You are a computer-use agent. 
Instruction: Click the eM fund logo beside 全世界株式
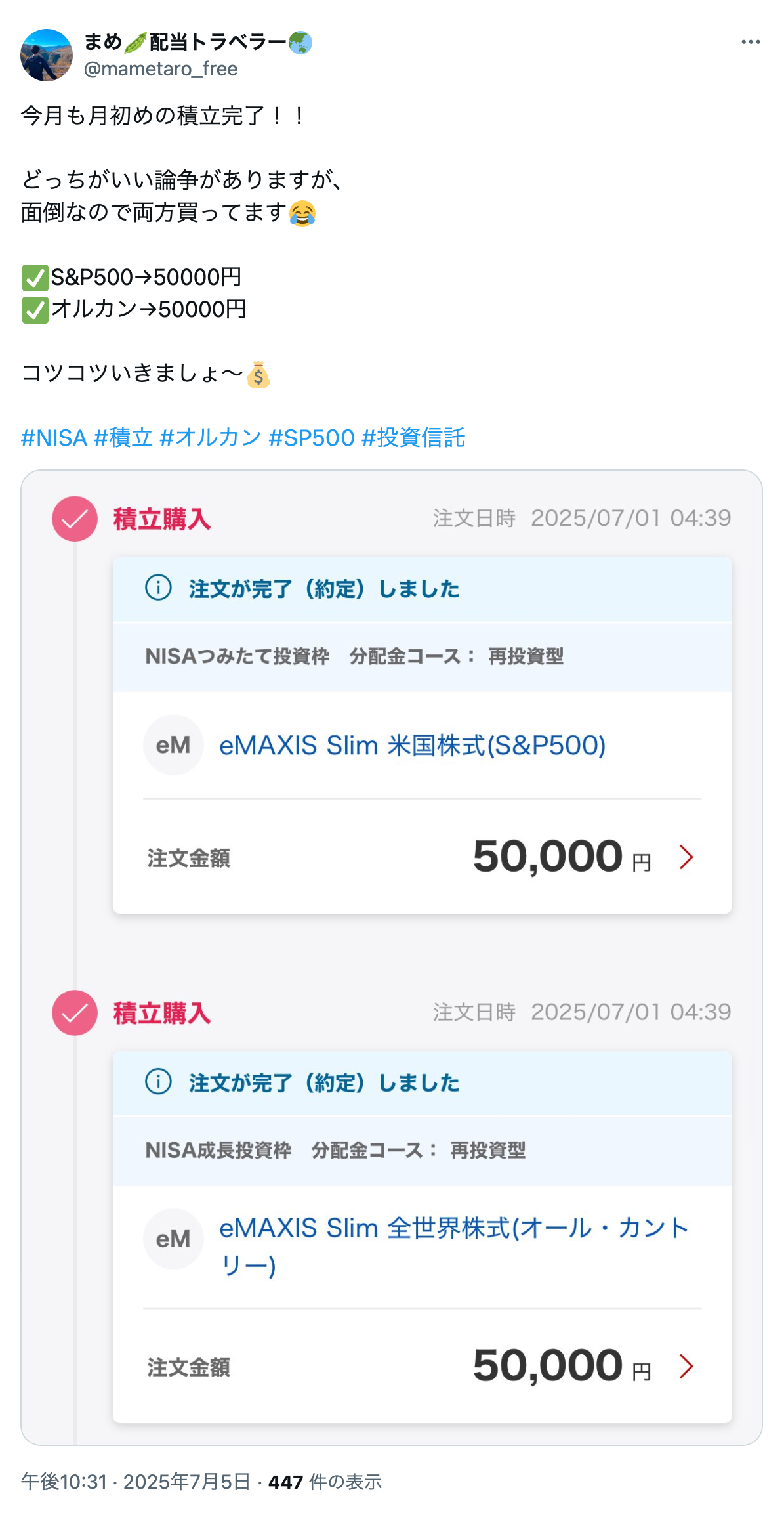173,1239
